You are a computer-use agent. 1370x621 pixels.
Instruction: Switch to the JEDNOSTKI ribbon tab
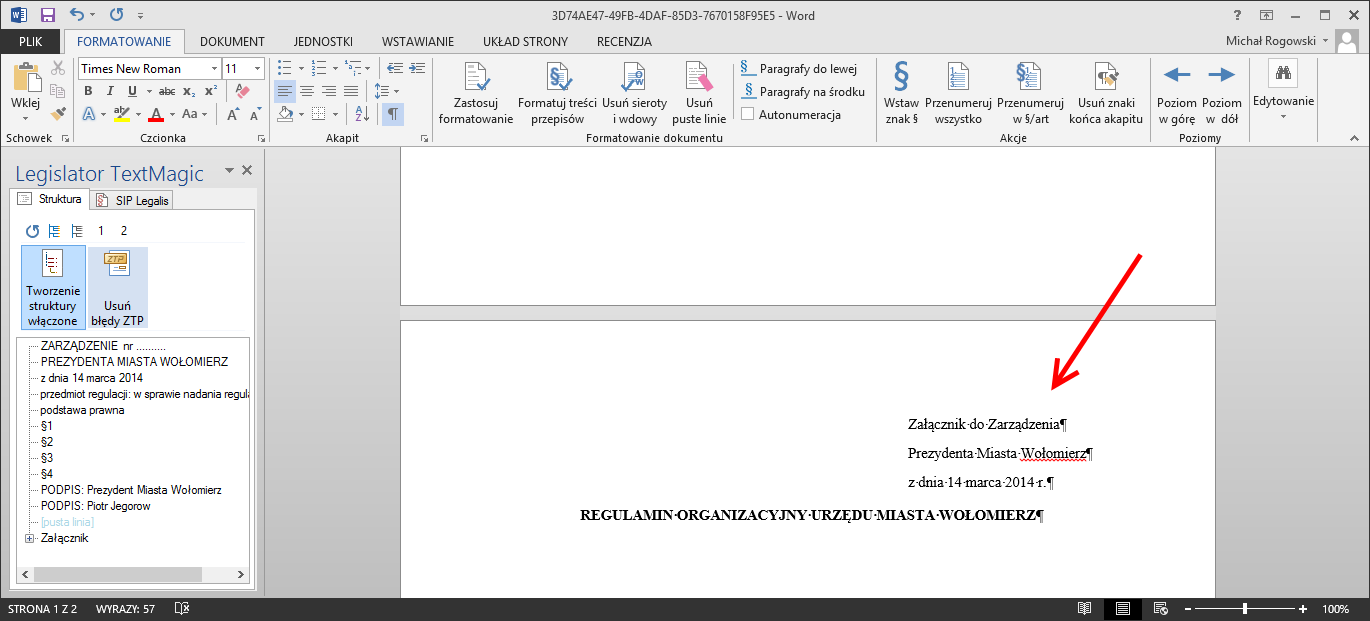323,41
